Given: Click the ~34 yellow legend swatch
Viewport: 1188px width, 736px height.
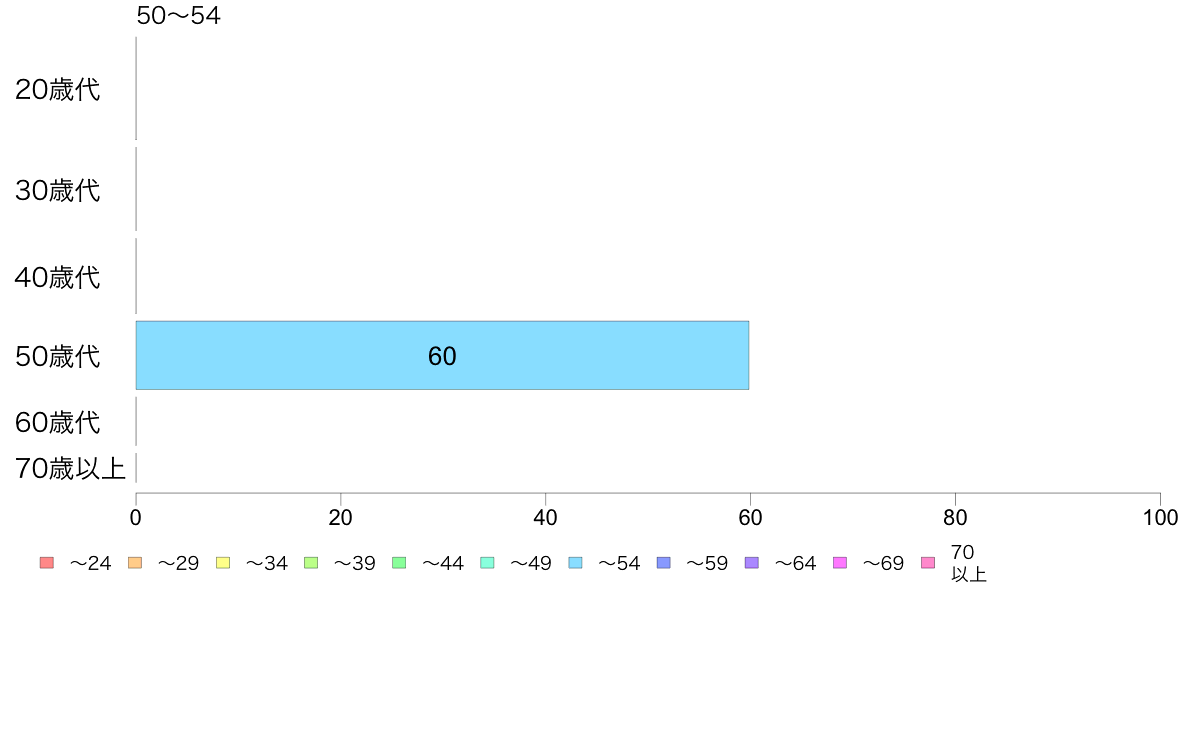Looking at the screenshot, I should point(223,562).
